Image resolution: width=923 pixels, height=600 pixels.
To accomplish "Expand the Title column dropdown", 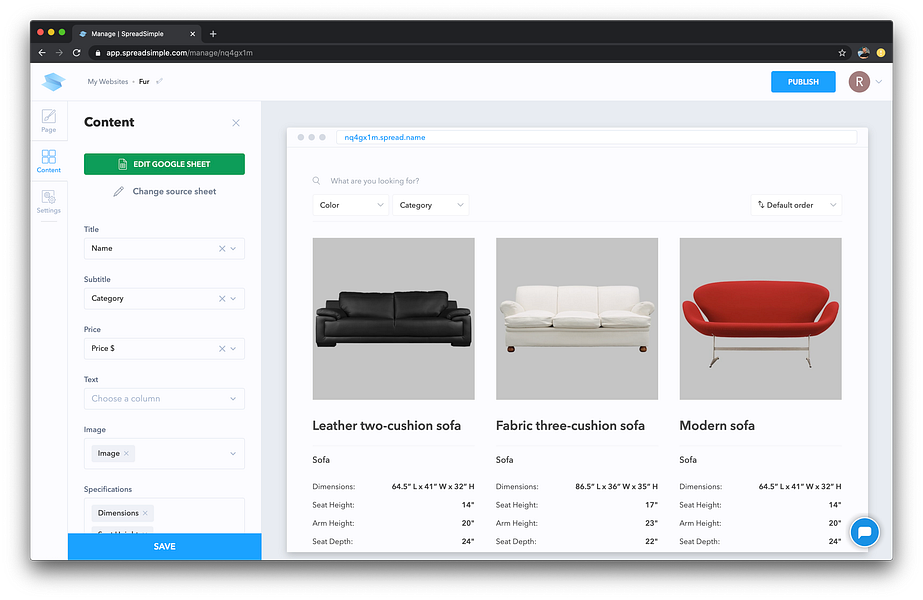I will point(233,248).
